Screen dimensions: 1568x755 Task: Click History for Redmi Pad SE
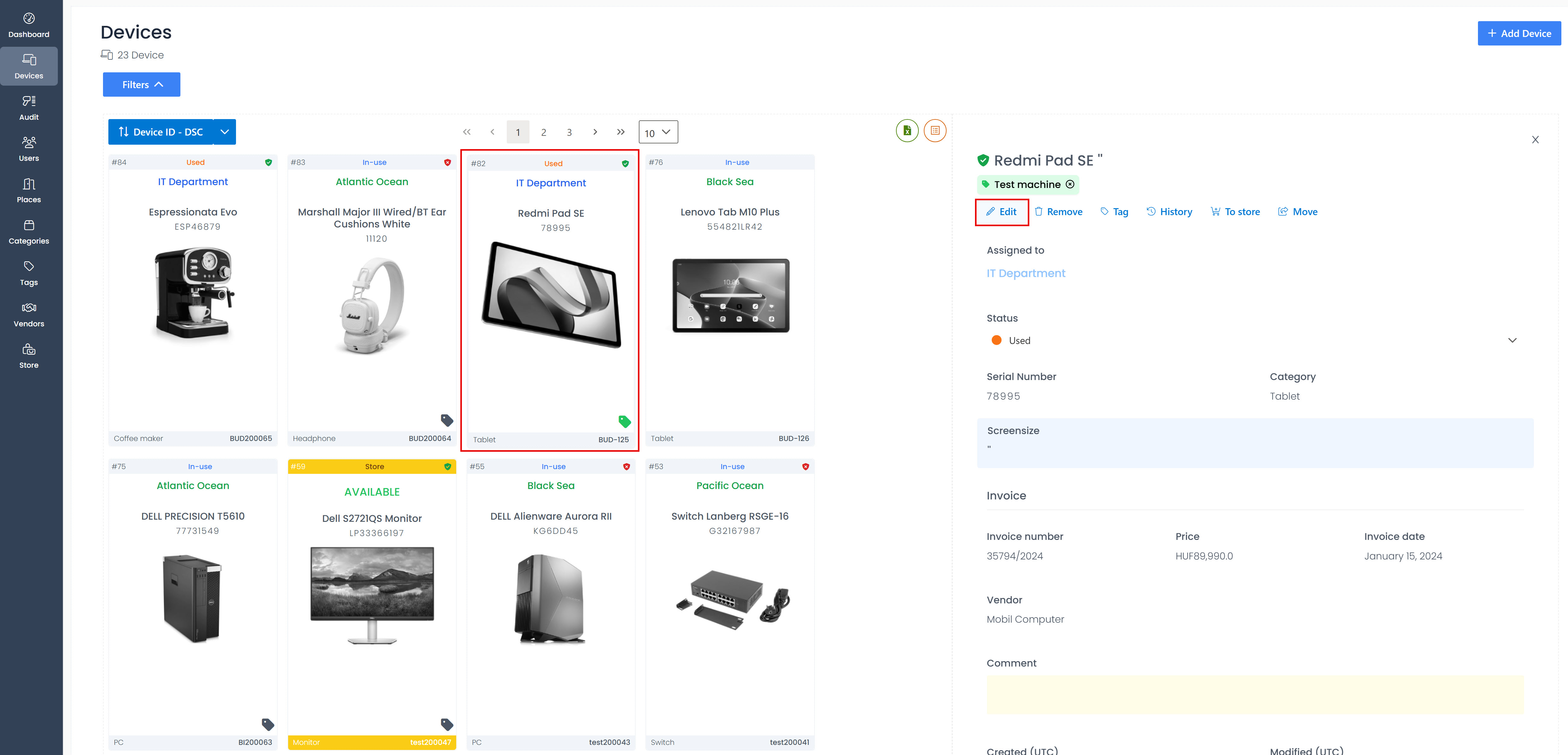tap(1169, 212)
